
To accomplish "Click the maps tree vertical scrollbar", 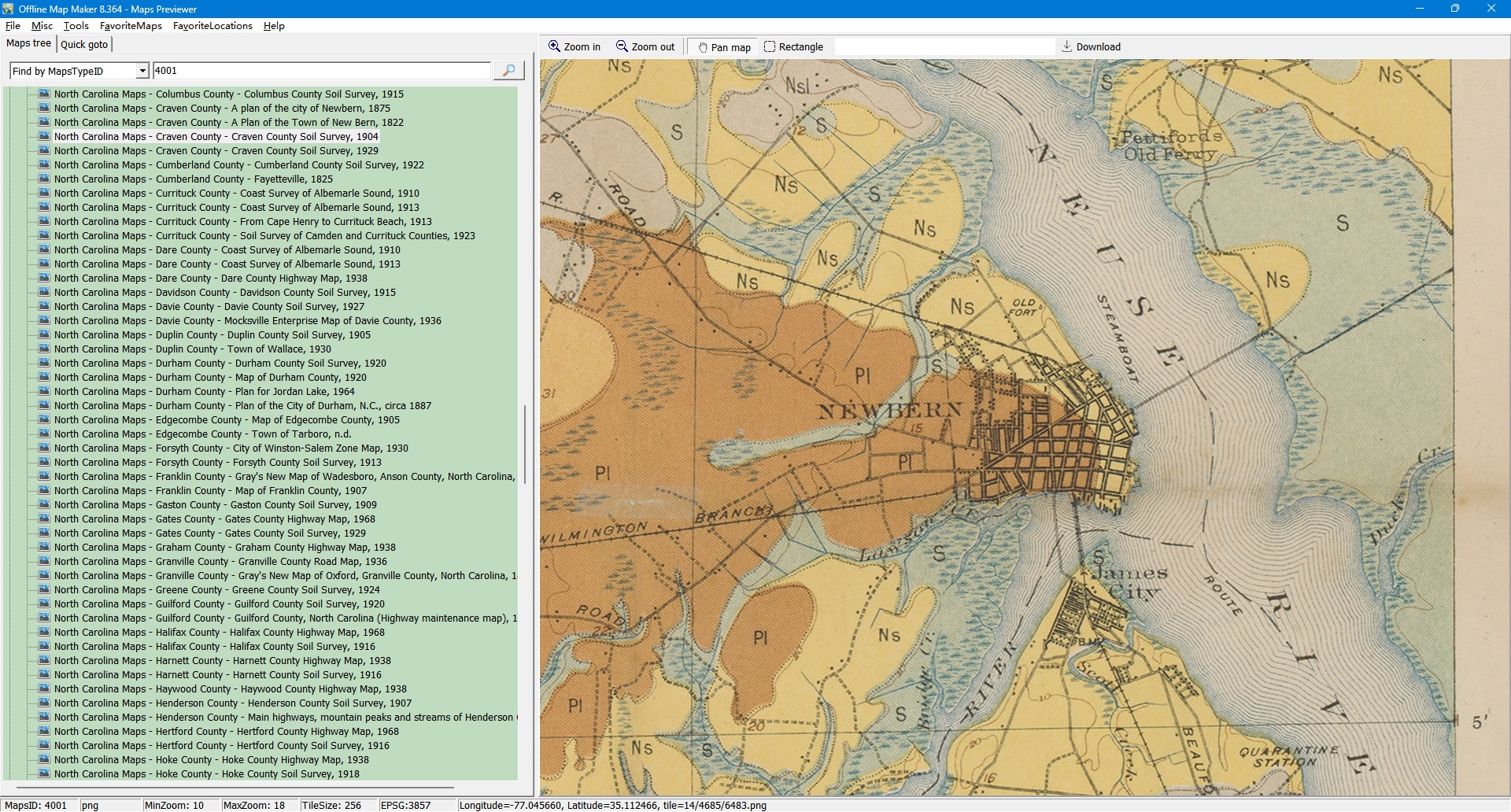I will coord(524,443).
